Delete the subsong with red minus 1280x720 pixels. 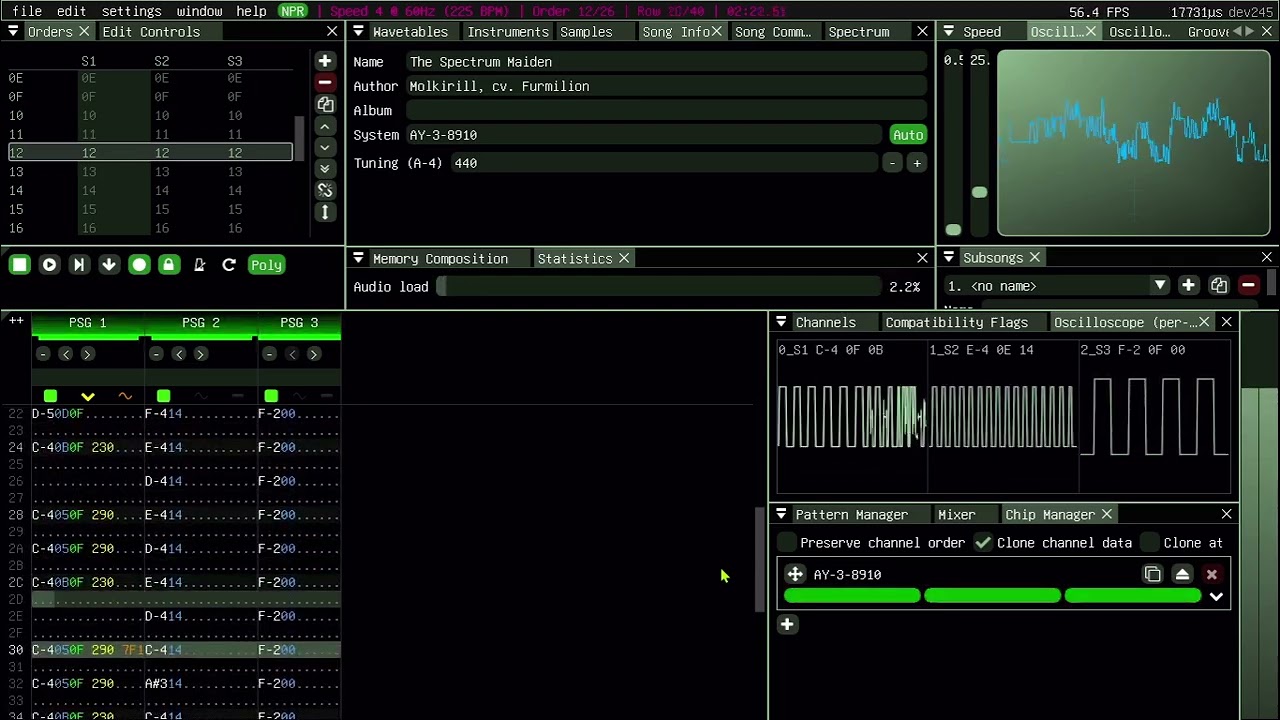click(1248, 286)
